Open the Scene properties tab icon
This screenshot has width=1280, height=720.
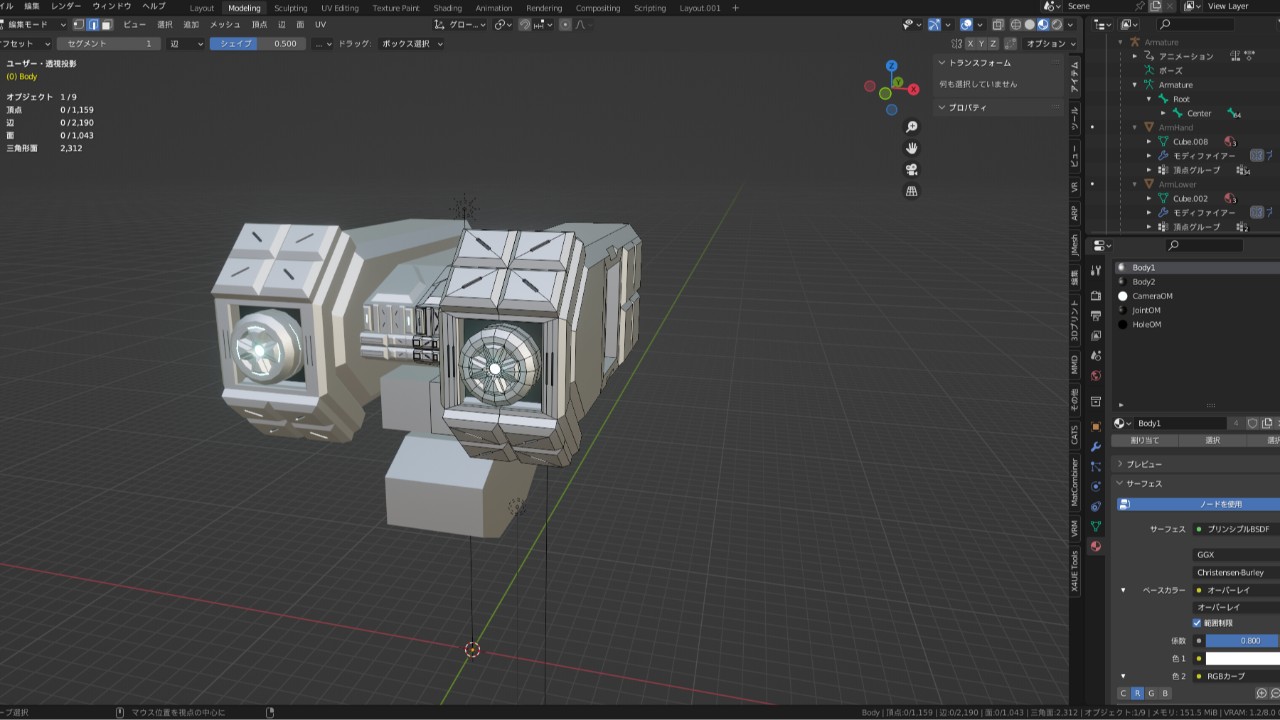pyautogui.click(x=1096, y=356)
